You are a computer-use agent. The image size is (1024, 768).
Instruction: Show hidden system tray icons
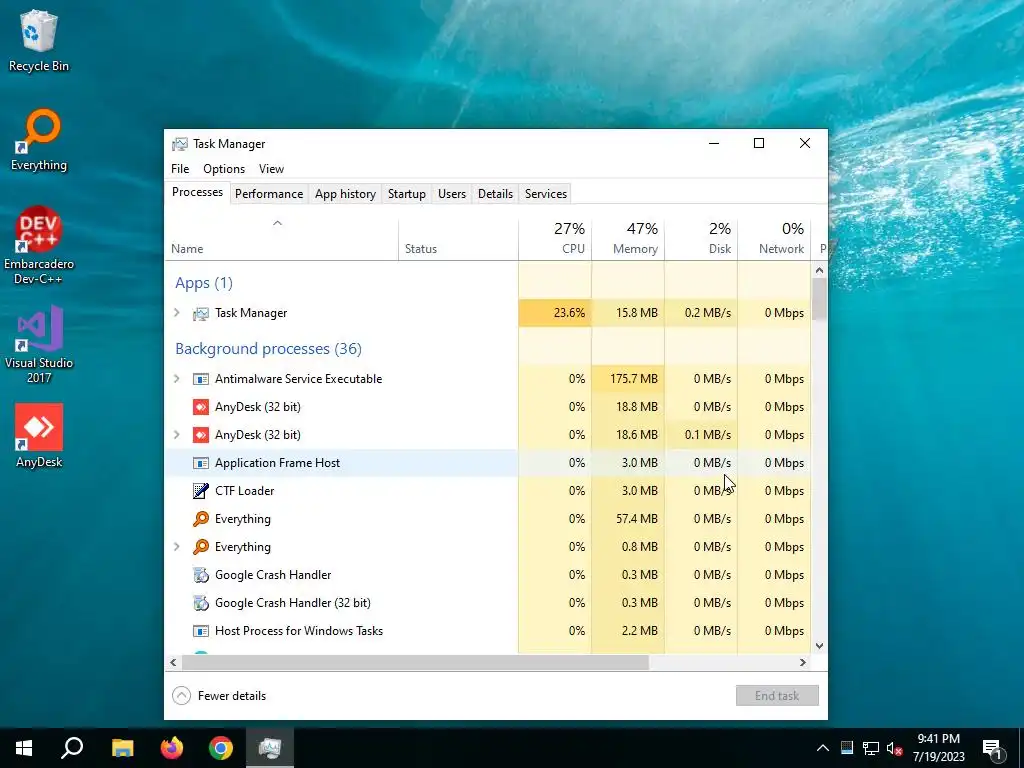click(823, 748)
